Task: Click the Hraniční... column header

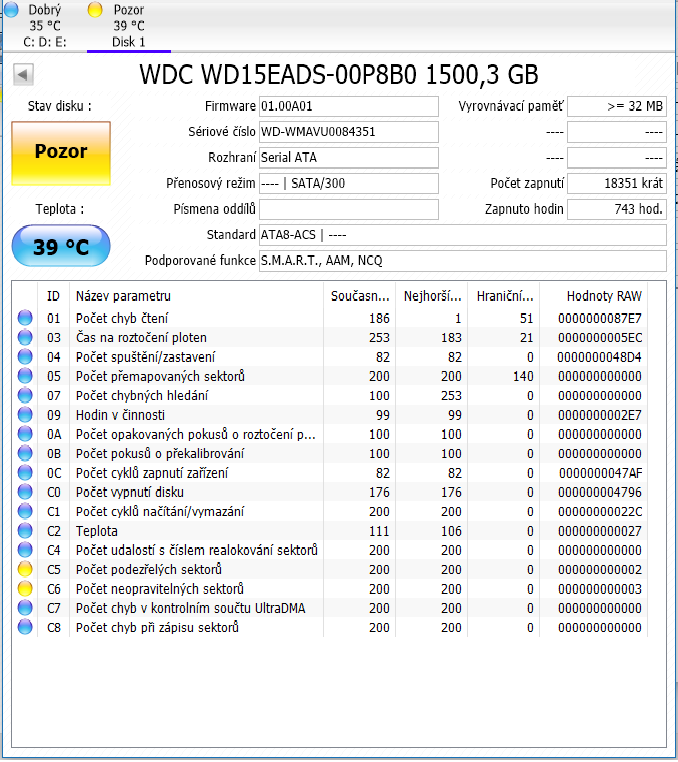Action: click(504, 296)
